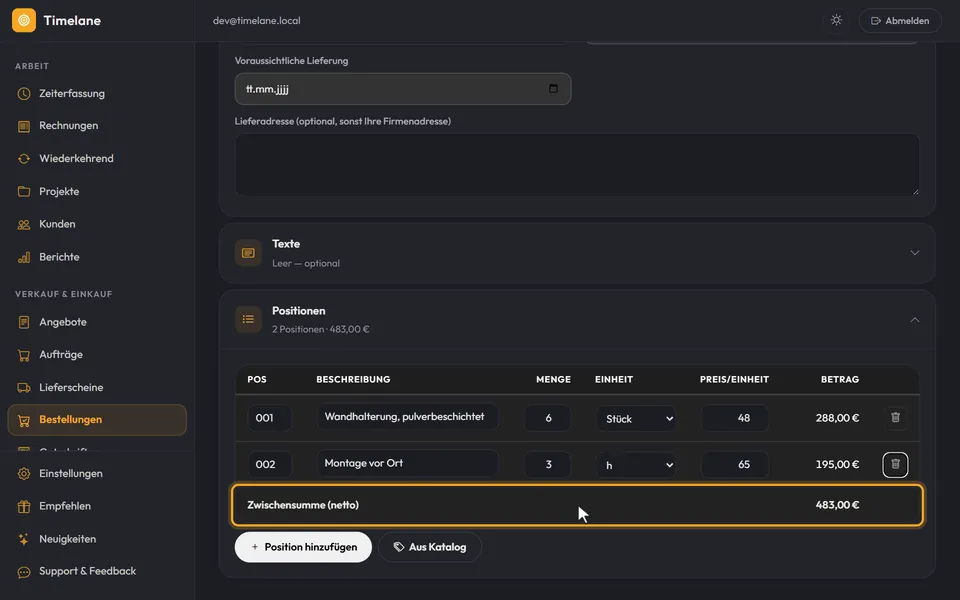Screen dimensions: 960x600
Task: Click the Empfehlen gift icon
Action: click(x=24, y=506)
